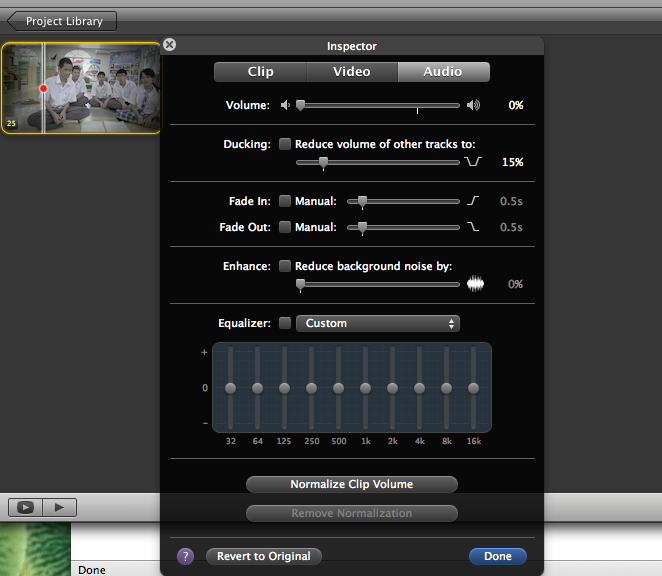Image resolution: width=662 pixels, height=576 pixels.
Task: Enable the Ducking checkbox
Action: (x=285, y=144)
